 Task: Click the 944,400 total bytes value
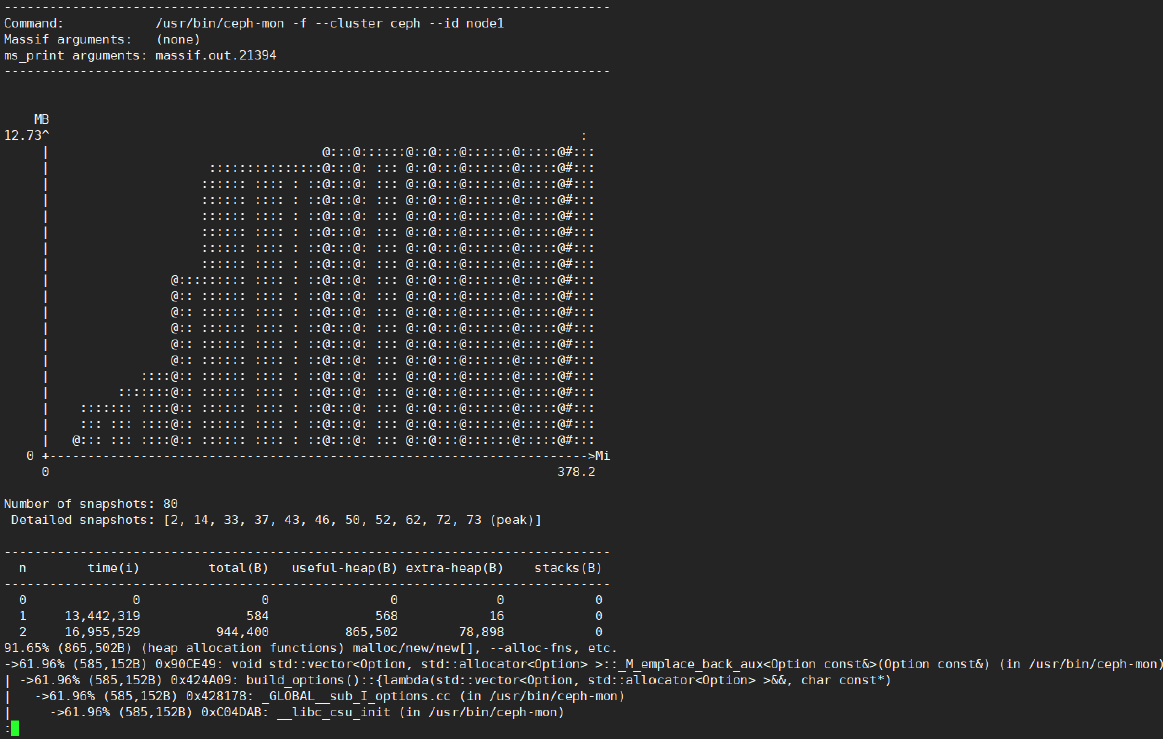(243, 632)
